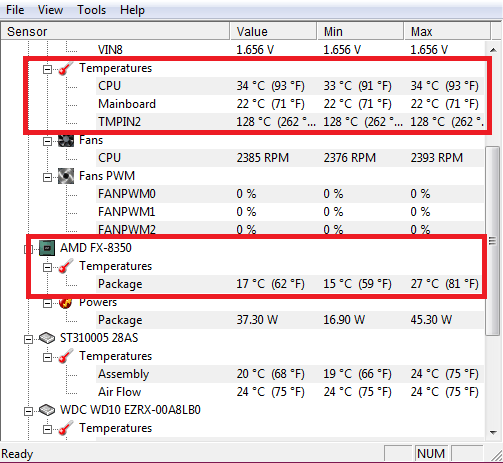The image size is (503, 463).
Task: Select the Package power row label
Action: (x=120, y=320)
